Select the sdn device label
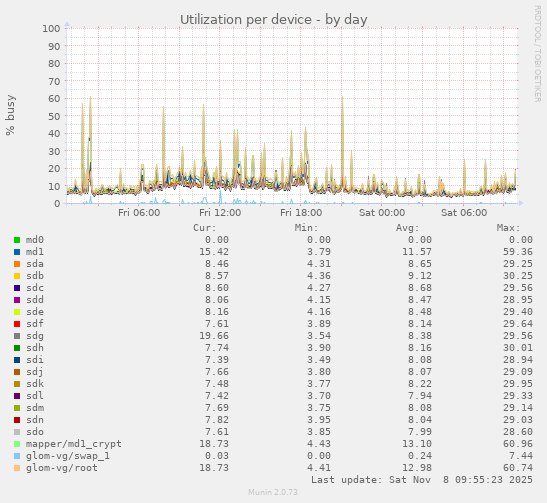Viewport: 547px width, 503px height. coord(35,420)
